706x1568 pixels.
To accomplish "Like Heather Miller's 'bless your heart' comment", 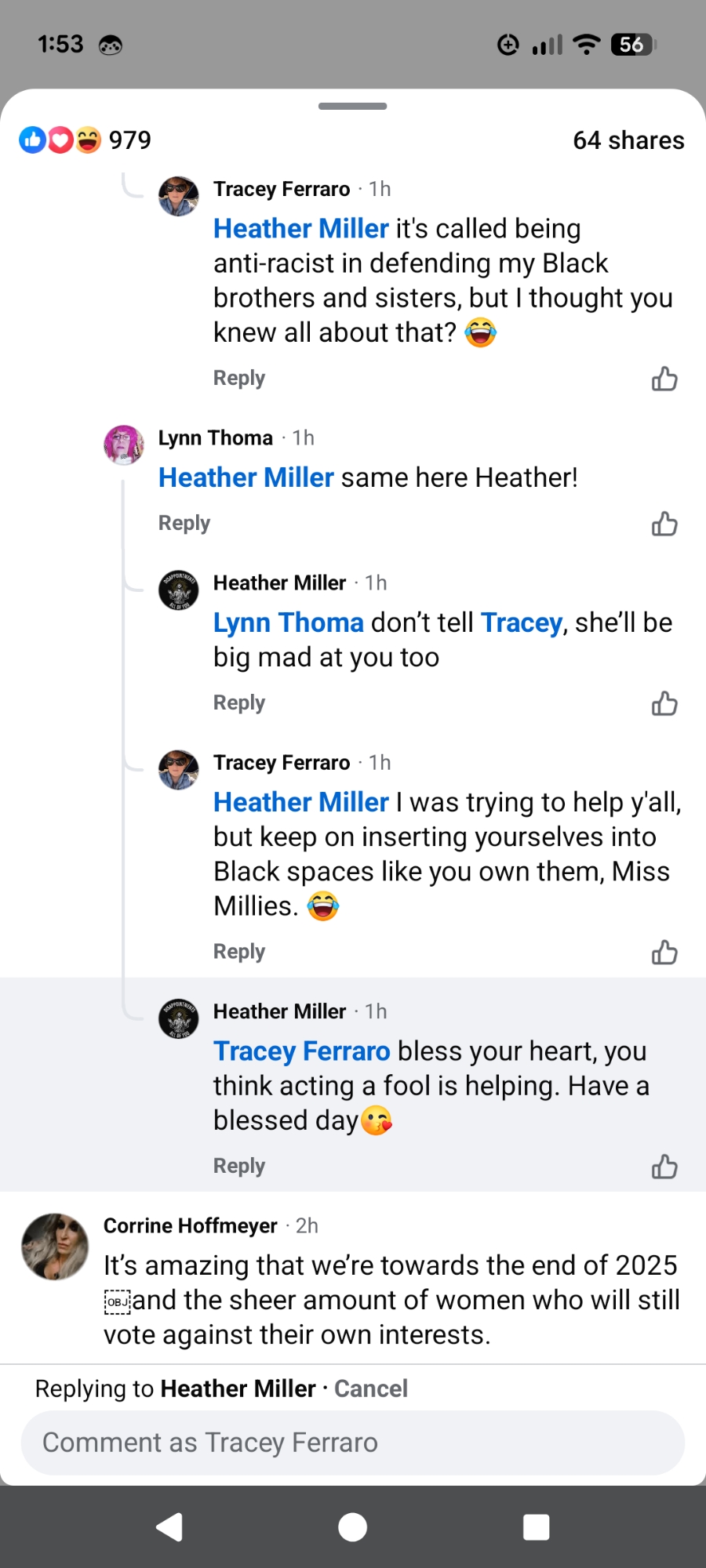I will point(664,1167).
